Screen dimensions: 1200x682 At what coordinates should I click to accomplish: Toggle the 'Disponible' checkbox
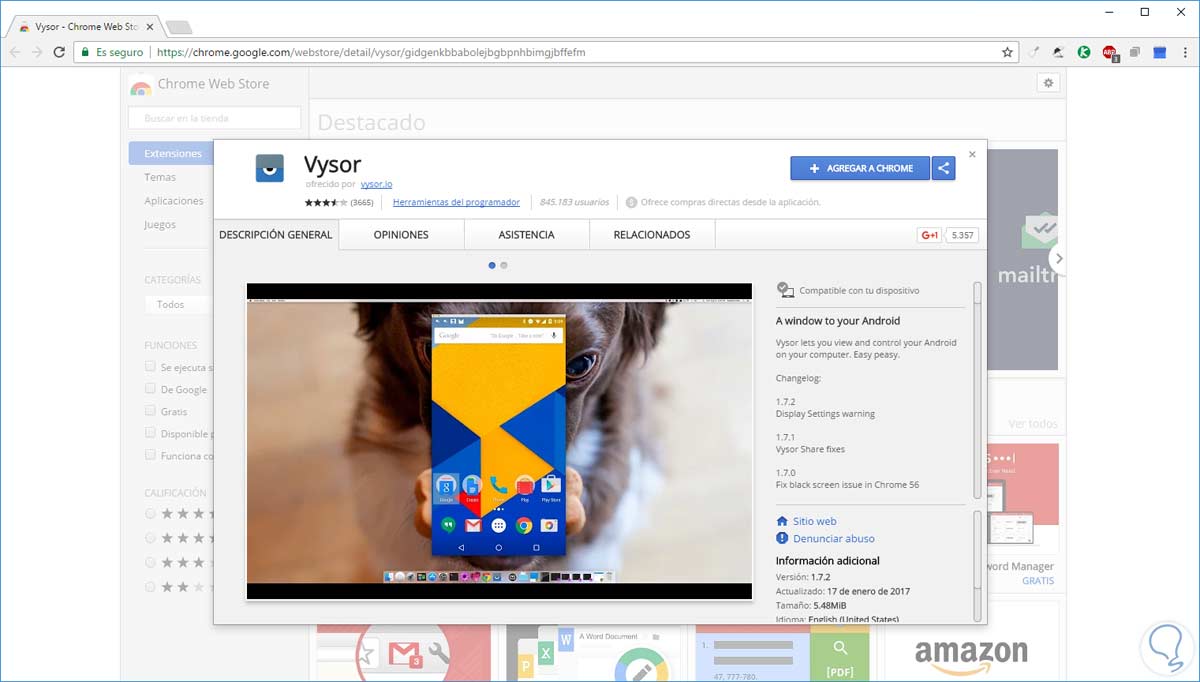[150, 433]
